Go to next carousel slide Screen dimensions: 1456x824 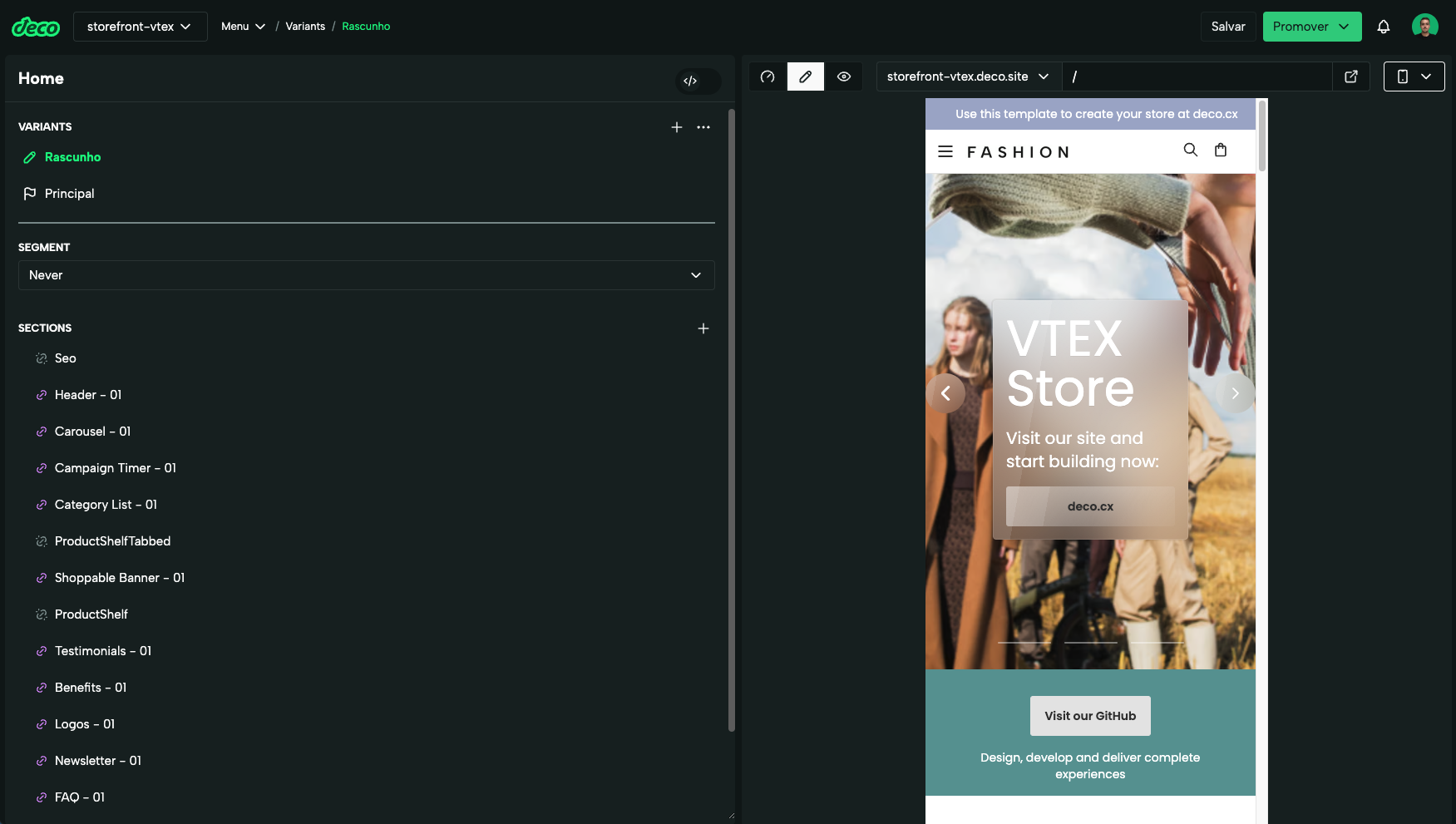pyautogui.click(x=1235, y=393)
